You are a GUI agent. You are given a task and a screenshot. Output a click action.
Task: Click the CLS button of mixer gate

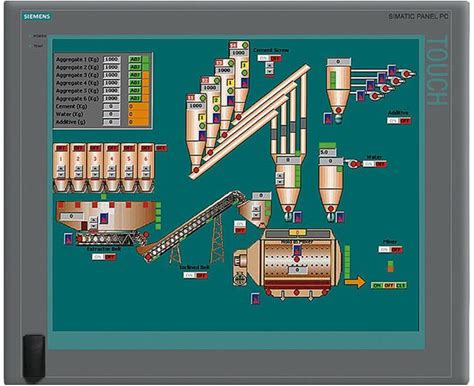point(401,285)
